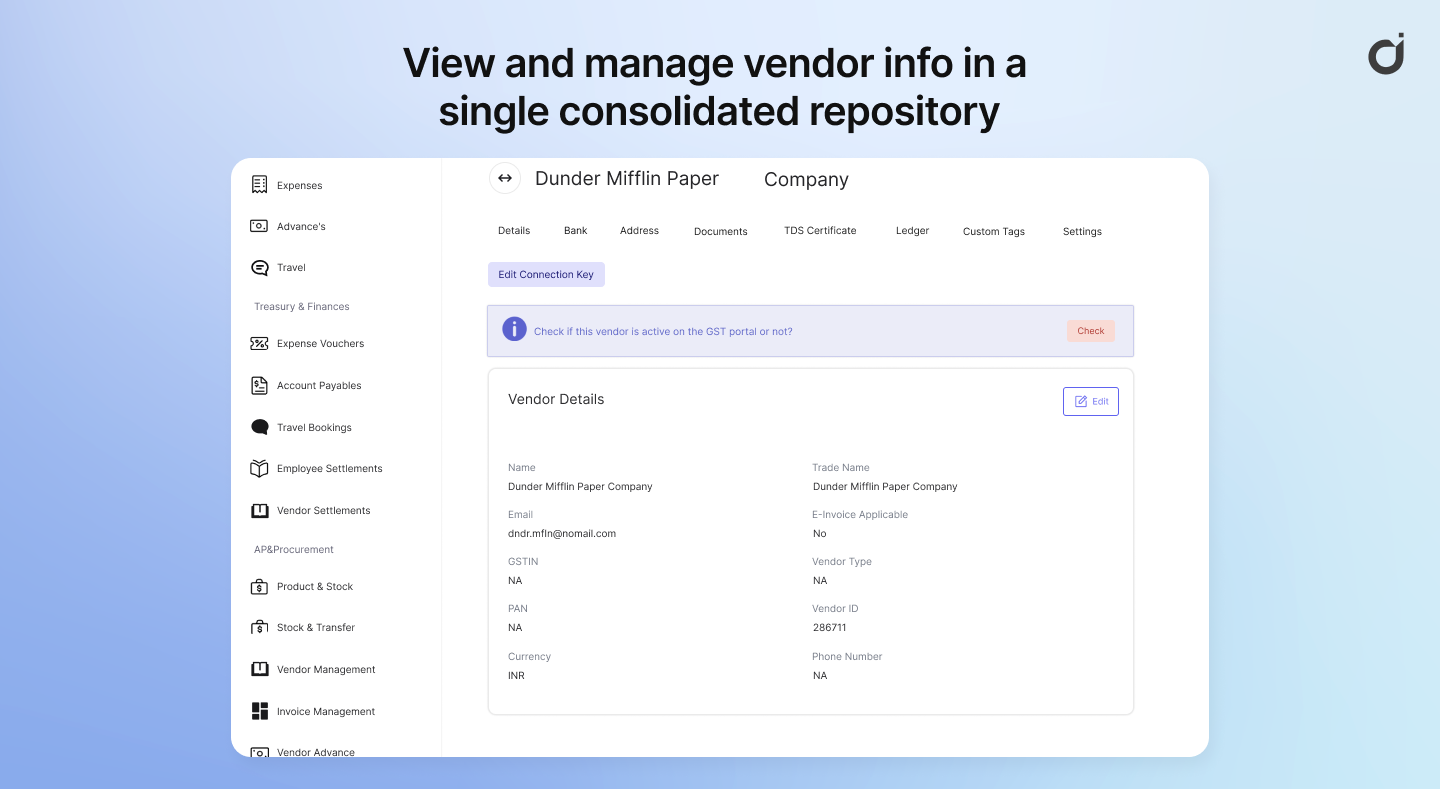Click the Stock & Transfer icon
The width and height of the screenshot is (1440, 789).
tap(260, 627)
